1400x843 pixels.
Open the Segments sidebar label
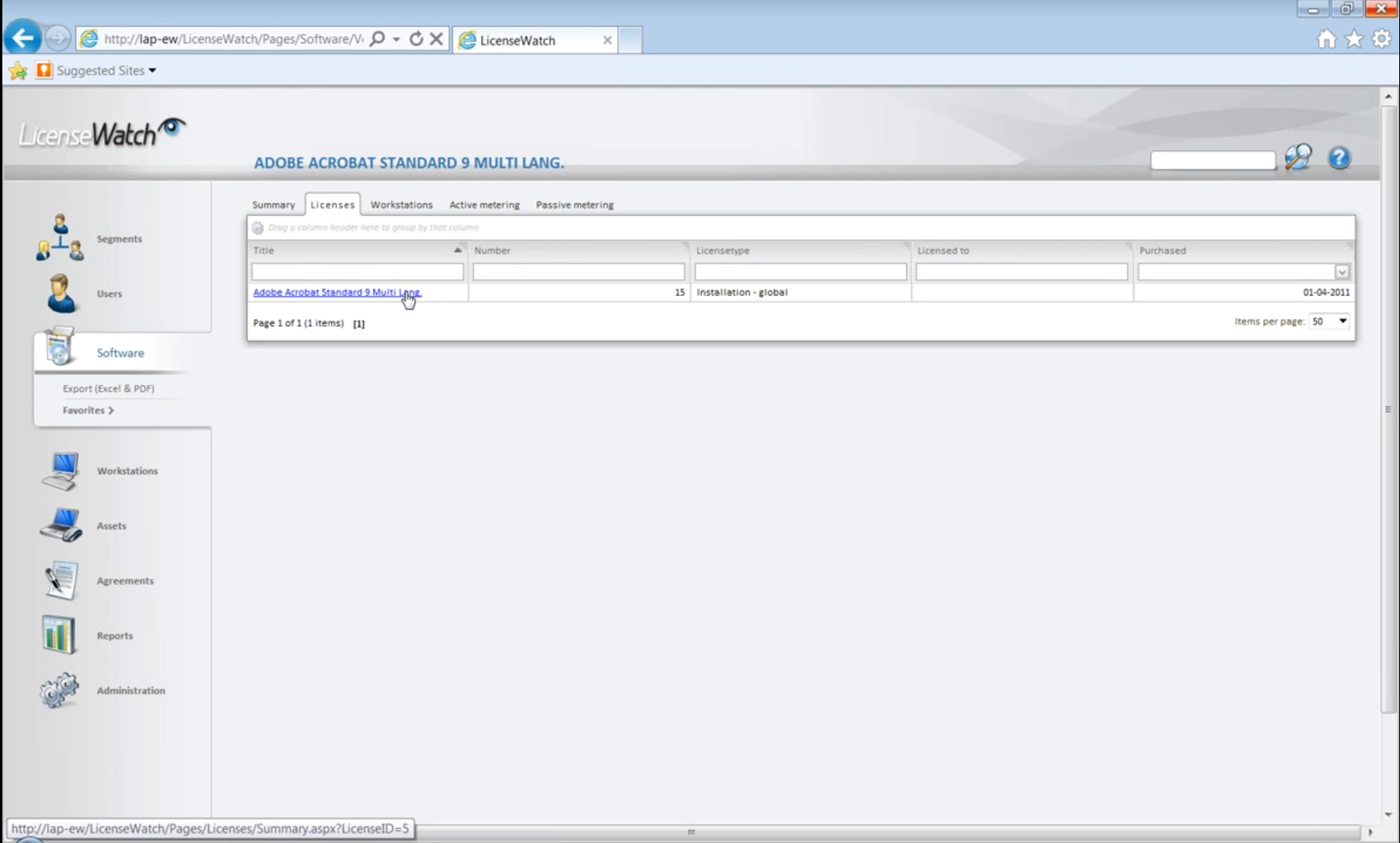[119, 239]
